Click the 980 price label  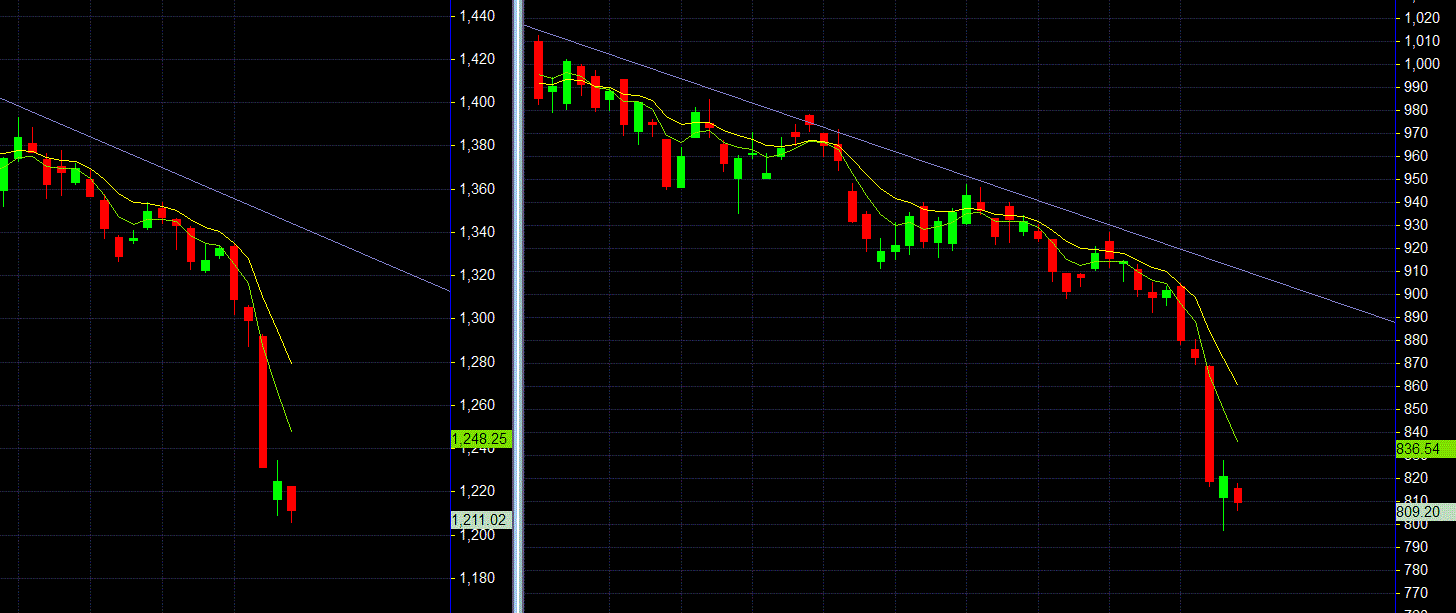point(1418,110)
